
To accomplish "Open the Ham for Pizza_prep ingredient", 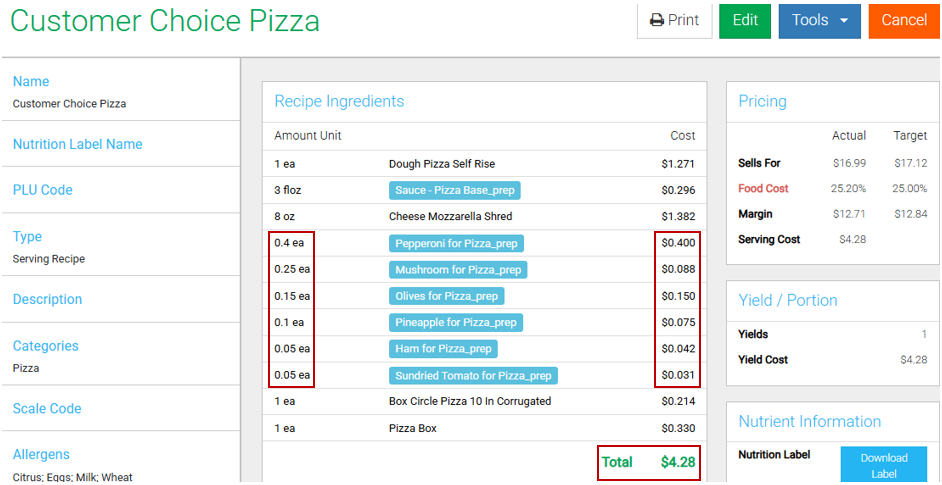I will tap(443, 348).
